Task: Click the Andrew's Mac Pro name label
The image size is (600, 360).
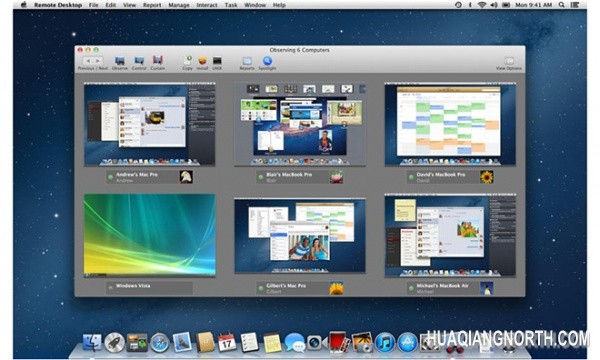Action: (x=137, y=174)
